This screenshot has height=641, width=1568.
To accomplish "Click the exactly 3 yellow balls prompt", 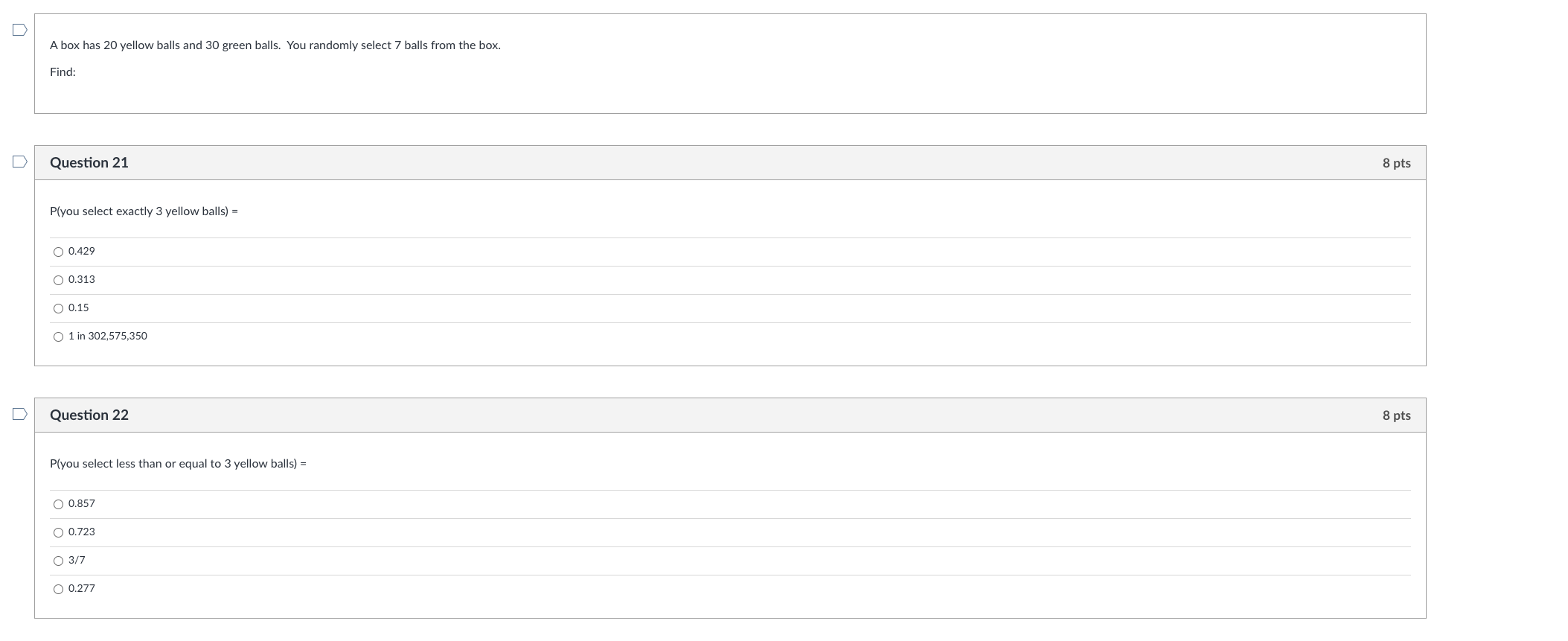I will (x=144, y=211).
